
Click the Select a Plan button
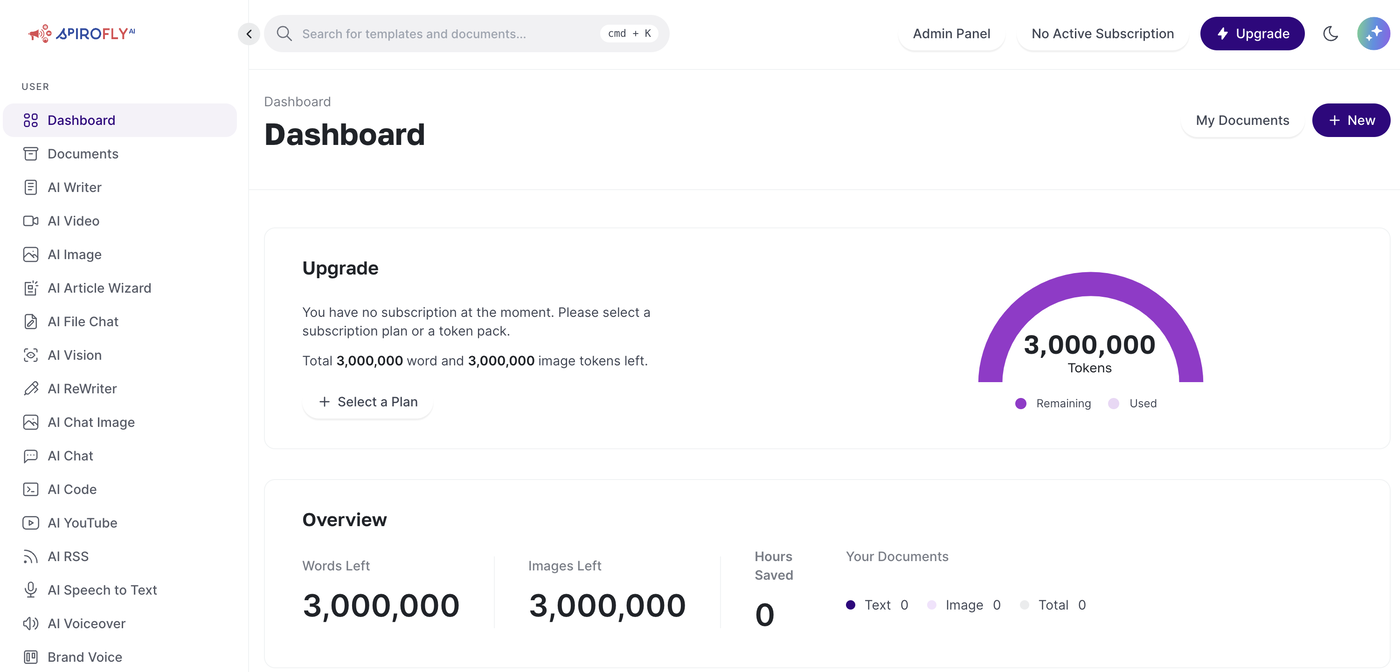pos(368,402)
